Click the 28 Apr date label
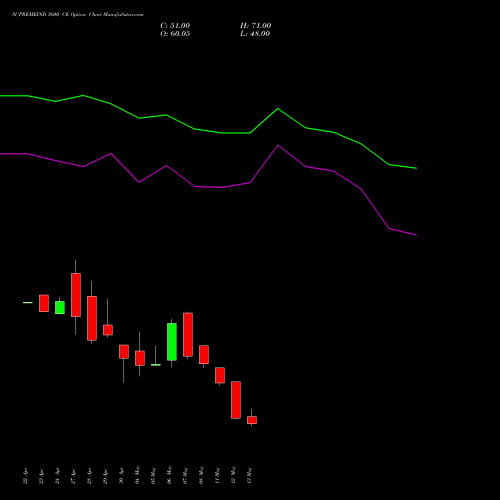Viewport: 500px width, 500px height. click(x=90, y=476)
